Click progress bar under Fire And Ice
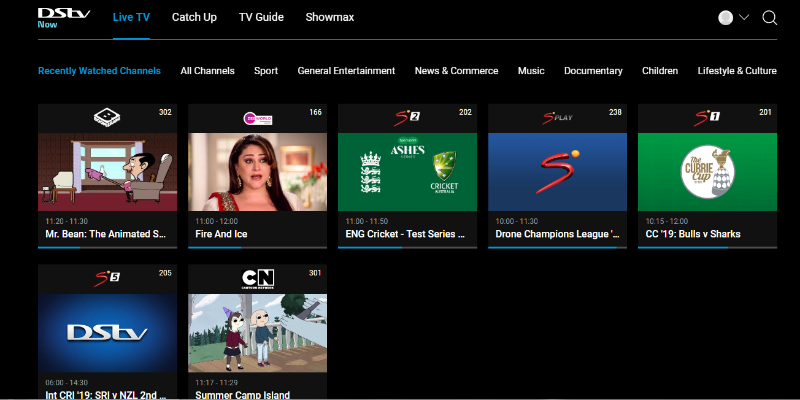The height and width of the screenshot is (400, 800). (x=258, y=247)
